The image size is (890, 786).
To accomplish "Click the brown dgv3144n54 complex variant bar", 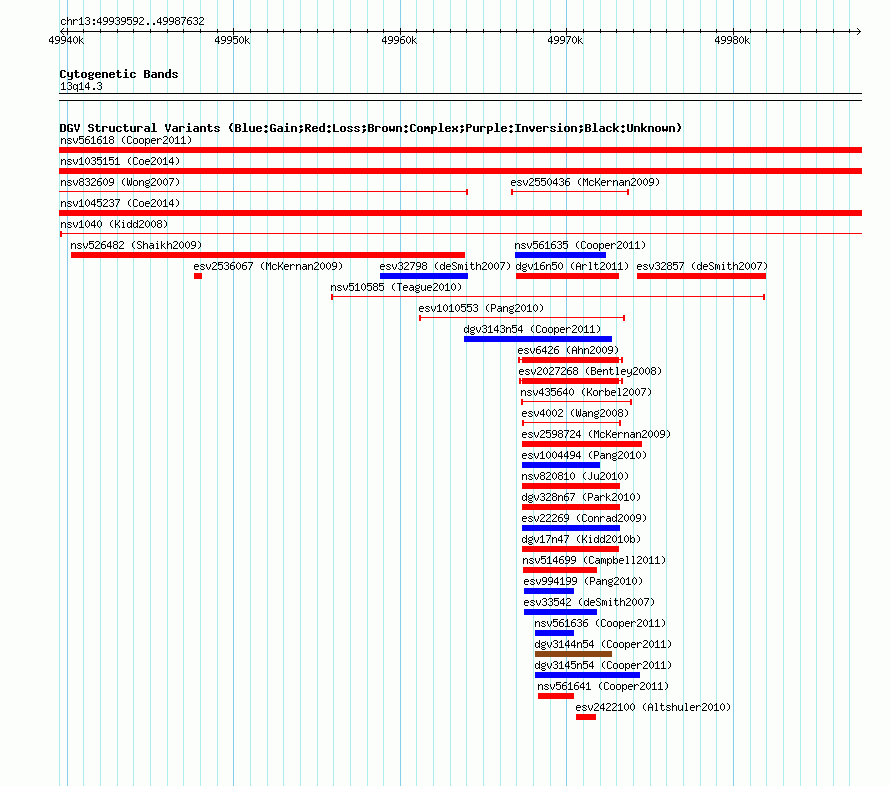I will 573,654.
